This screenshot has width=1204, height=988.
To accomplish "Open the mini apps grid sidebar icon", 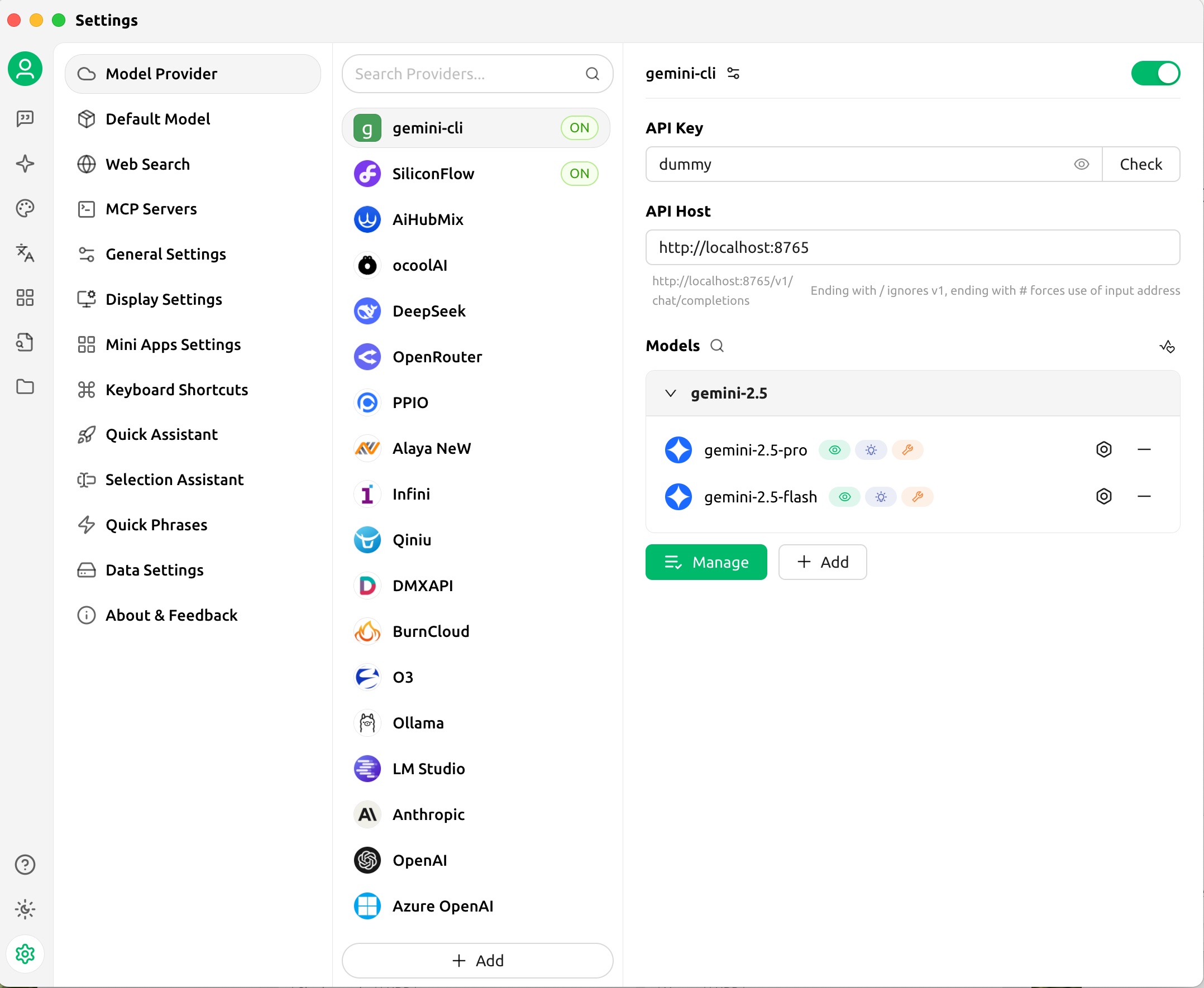I will coord(25,298).
